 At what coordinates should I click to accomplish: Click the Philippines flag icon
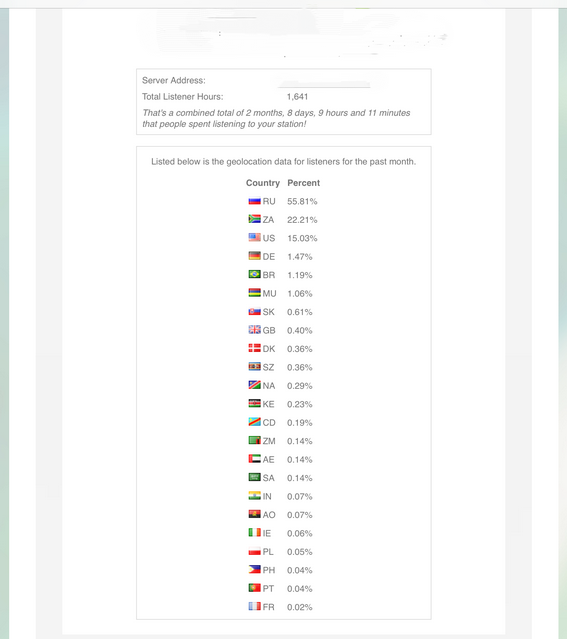coord(254,570)
